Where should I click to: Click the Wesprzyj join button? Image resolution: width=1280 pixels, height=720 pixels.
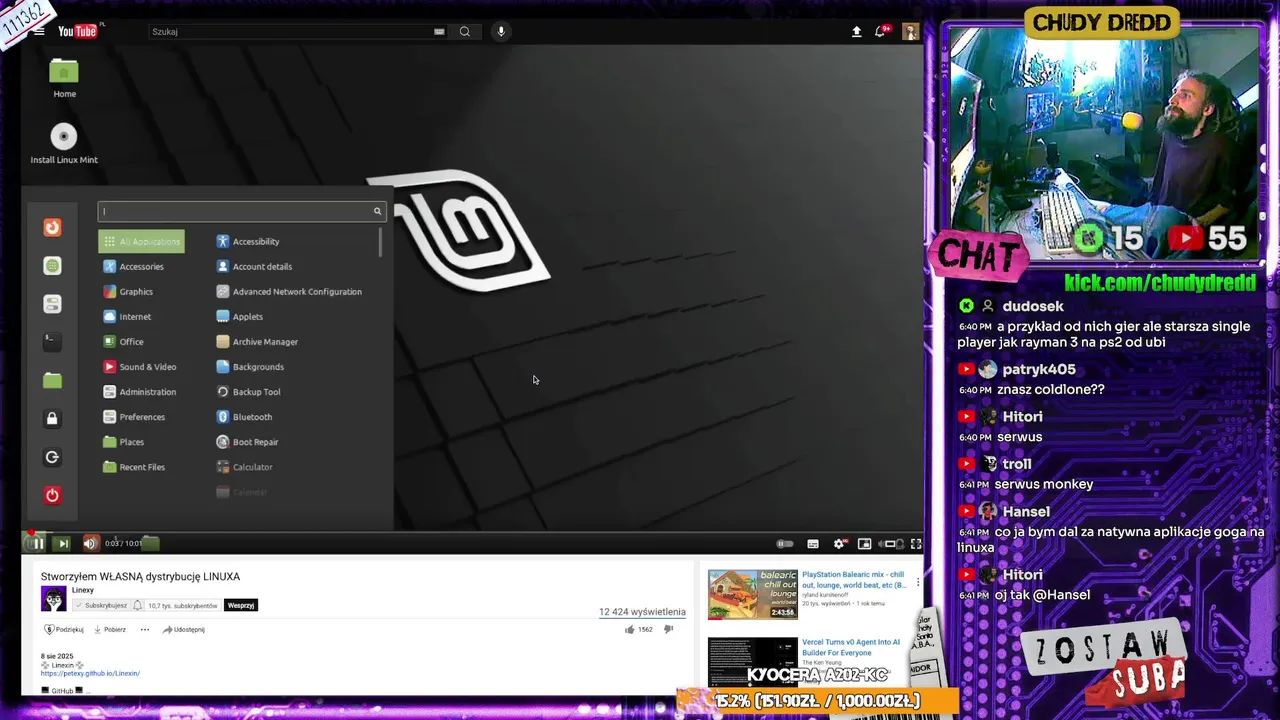[241, 605]
